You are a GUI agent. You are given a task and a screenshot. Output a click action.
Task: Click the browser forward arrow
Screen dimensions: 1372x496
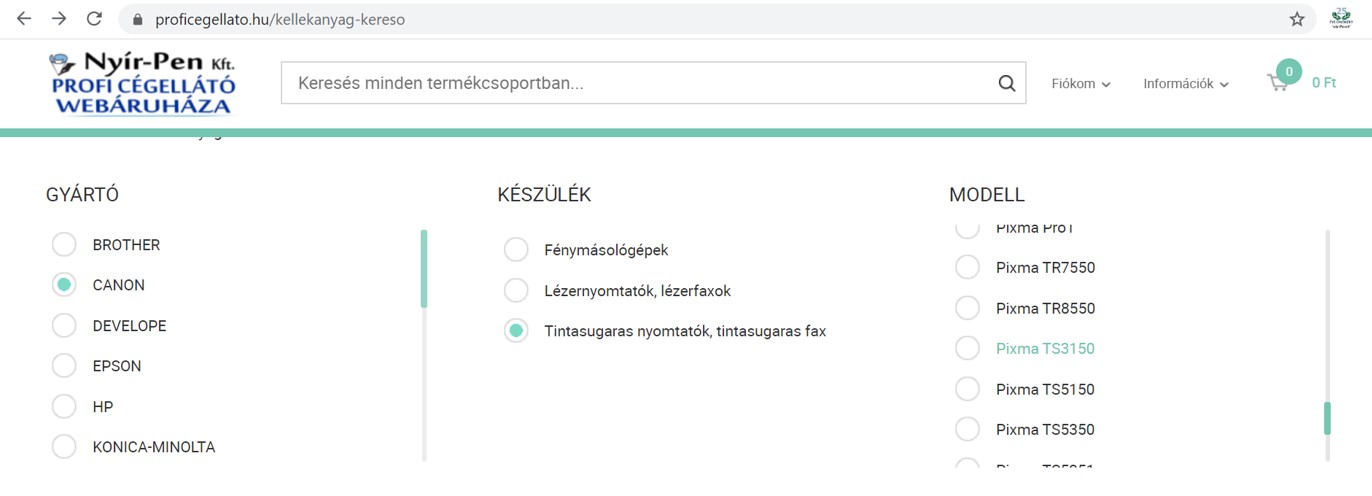[x=59, y=19]
